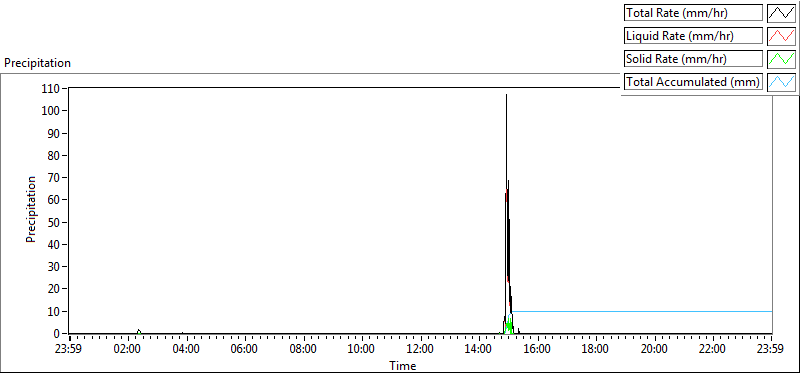This screenshot has width=800, height=373.
Task: Click the flat blue accumulated line
Action: click(642, 311)
